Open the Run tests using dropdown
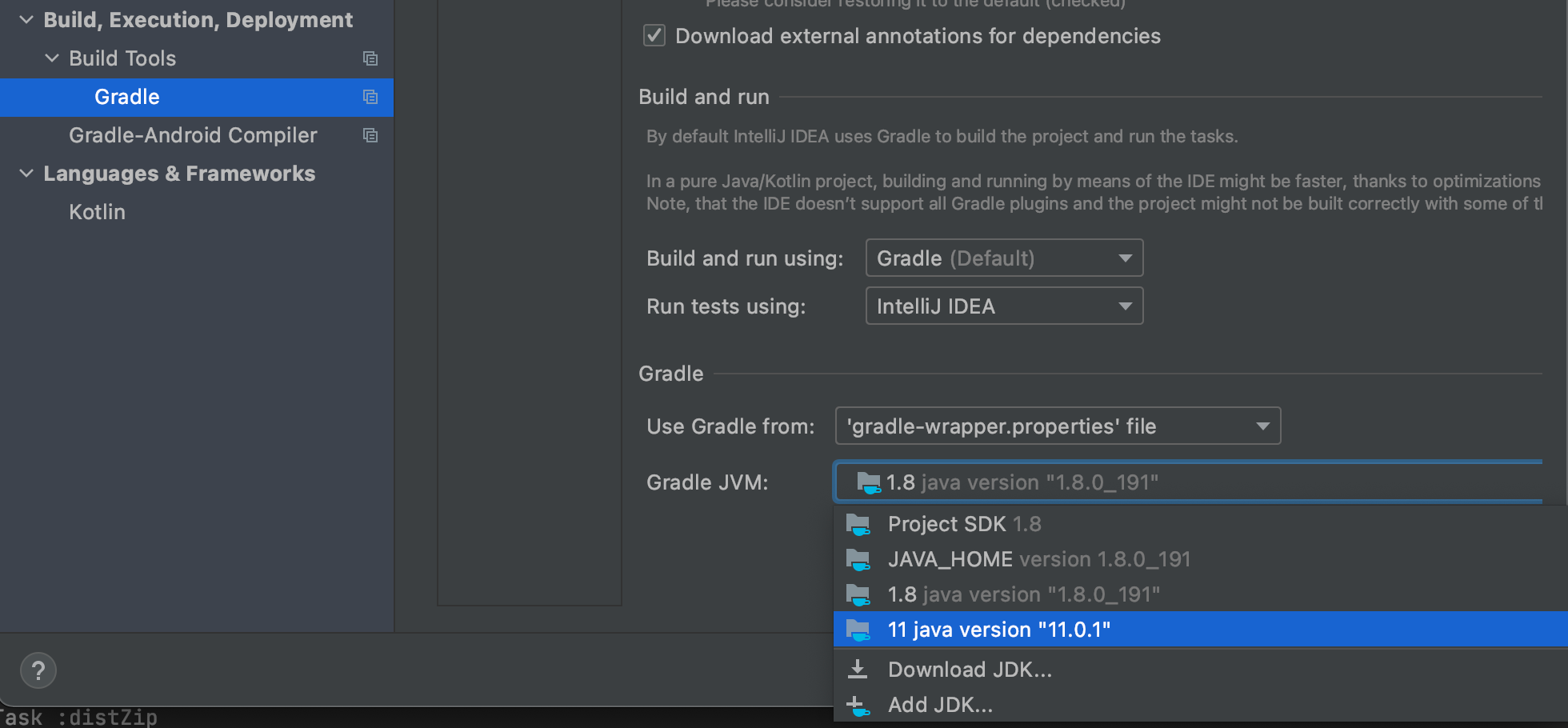 tap(1004, 306)
